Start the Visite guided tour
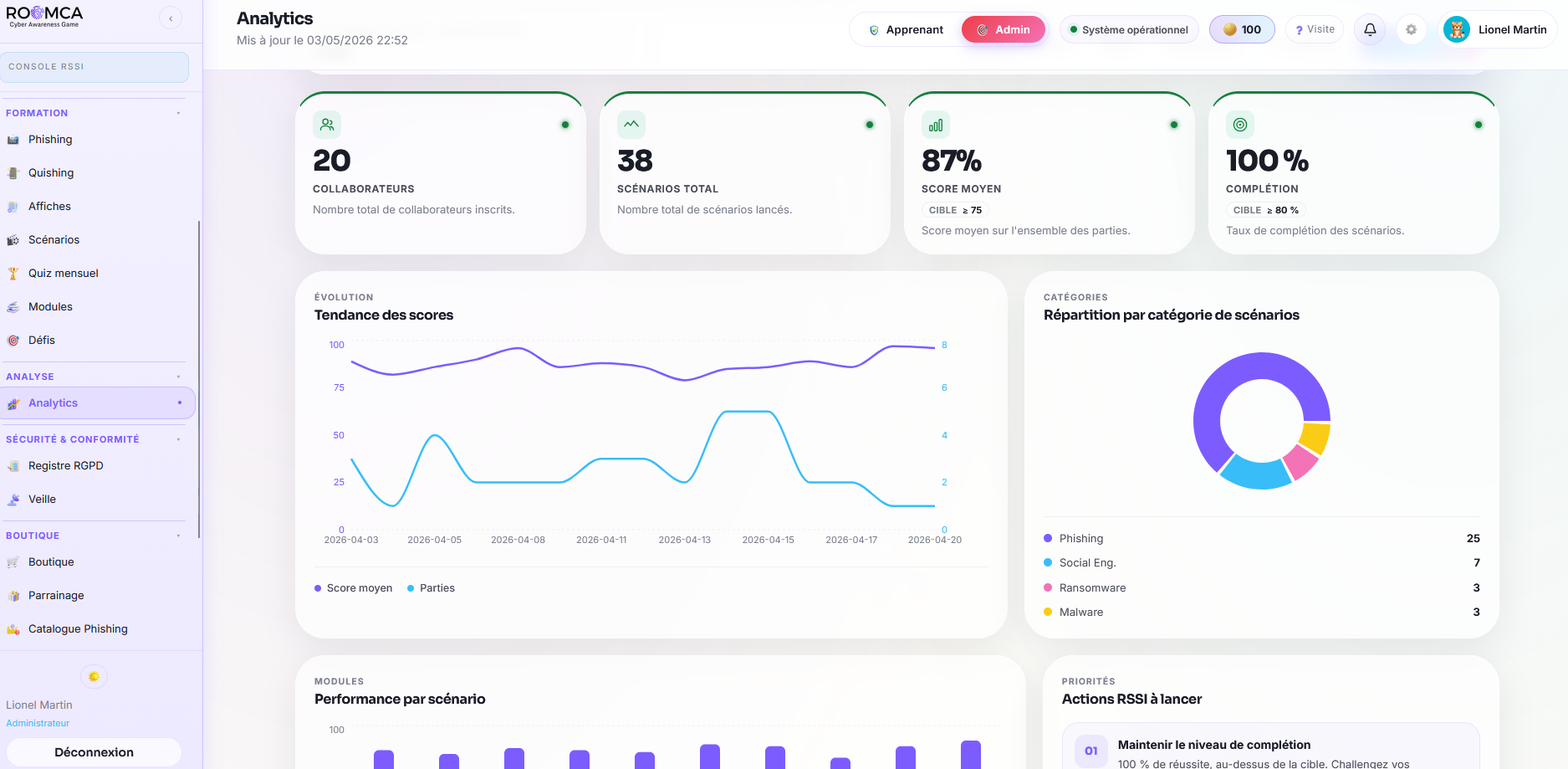Image resolution: width=1568 pixels, height=769 pixels. pyautogui.click(x=1315, y=29)
